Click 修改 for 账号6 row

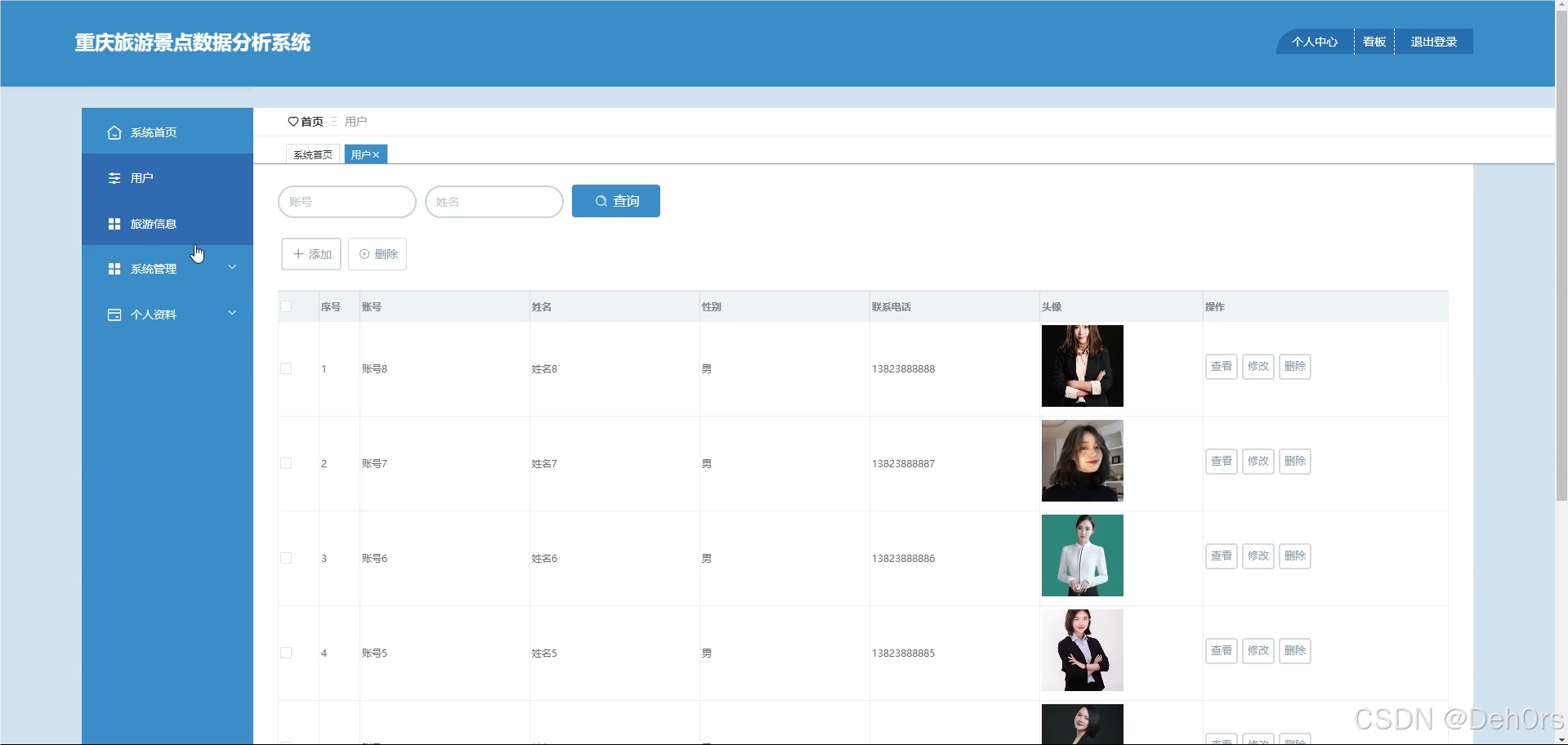[1258, 556]
